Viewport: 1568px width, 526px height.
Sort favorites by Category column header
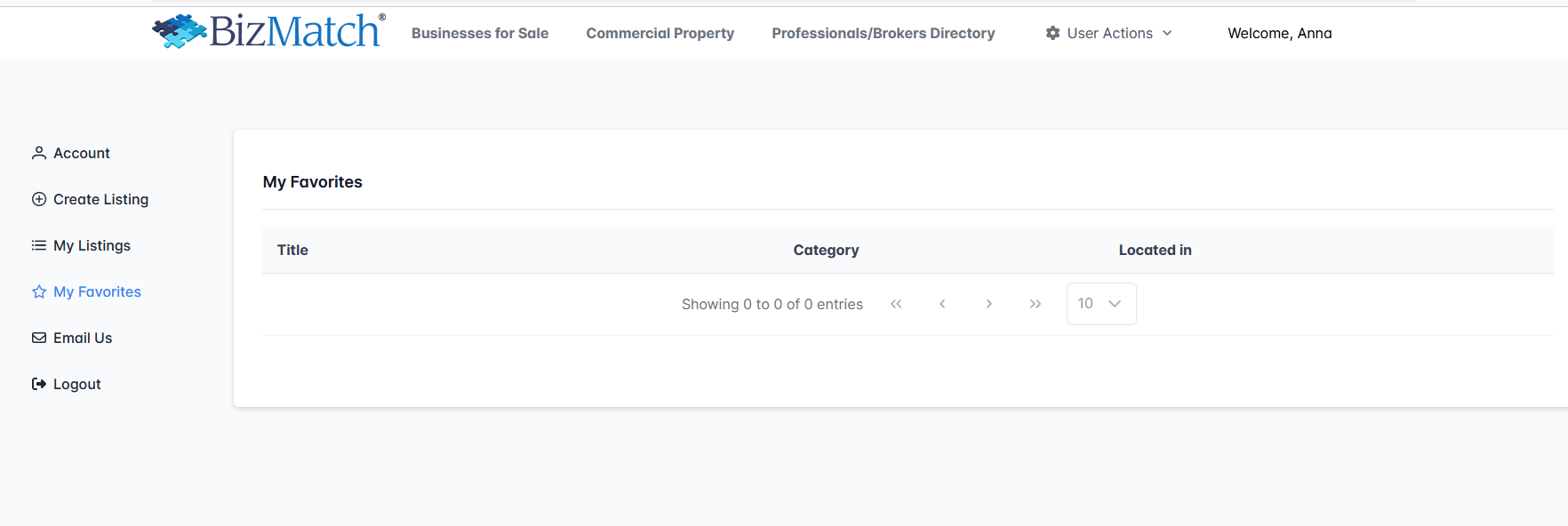(826, 250)
